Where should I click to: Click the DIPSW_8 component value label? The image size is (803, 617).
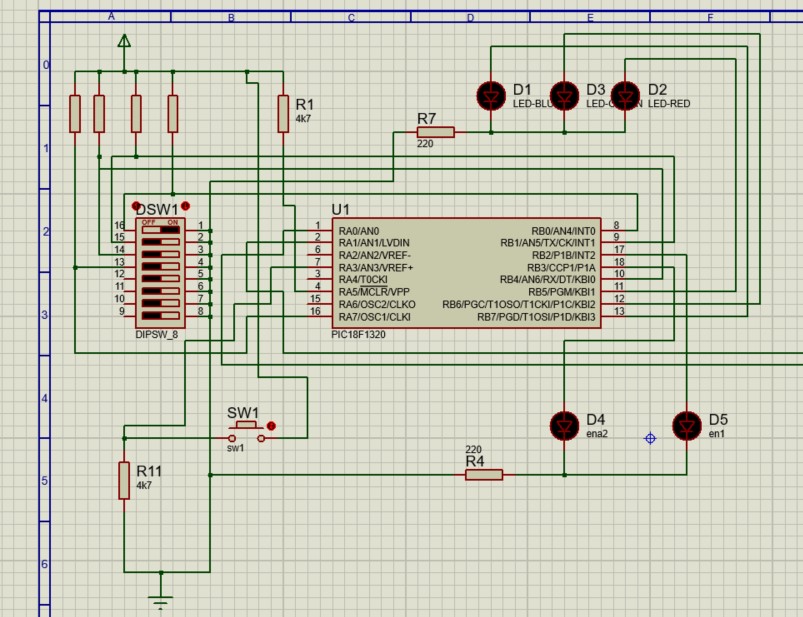click(x=156, y=334)
